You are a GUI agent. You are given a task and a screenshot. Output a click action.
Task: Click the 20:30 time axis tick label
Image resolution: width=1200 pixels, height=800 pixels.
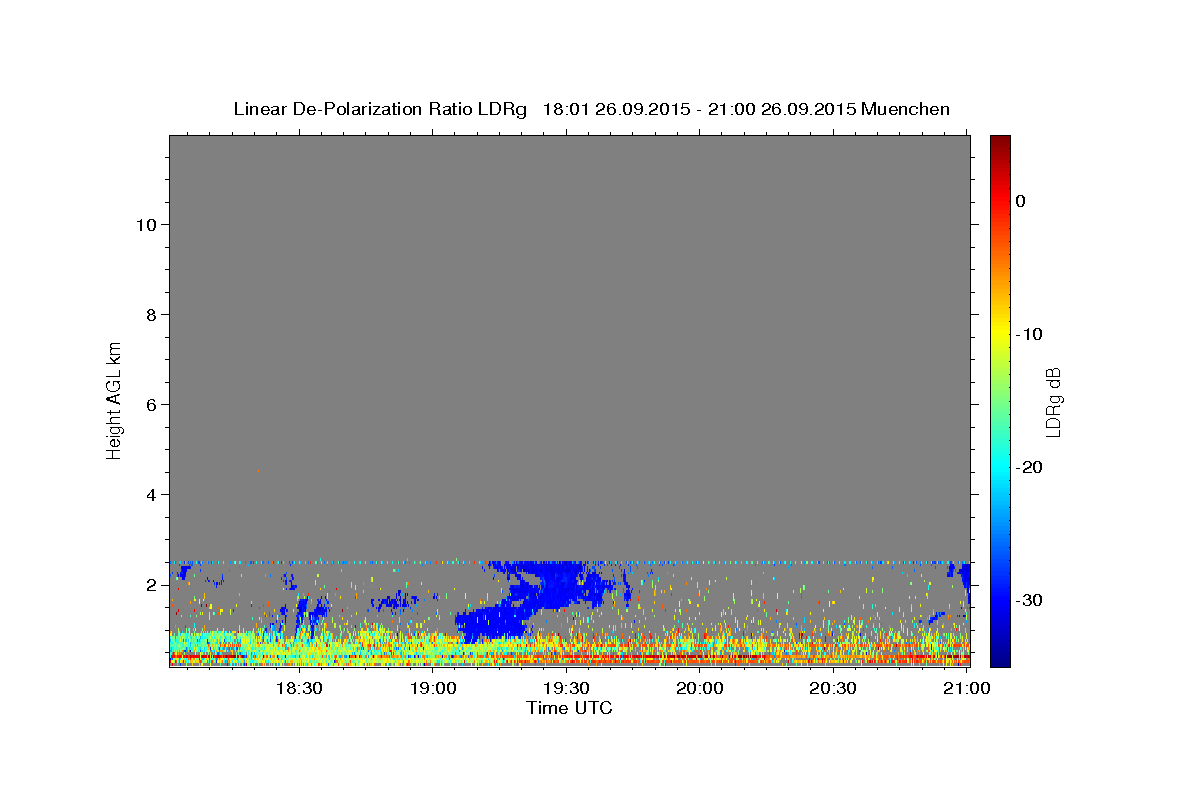click(x=832, y=688)
